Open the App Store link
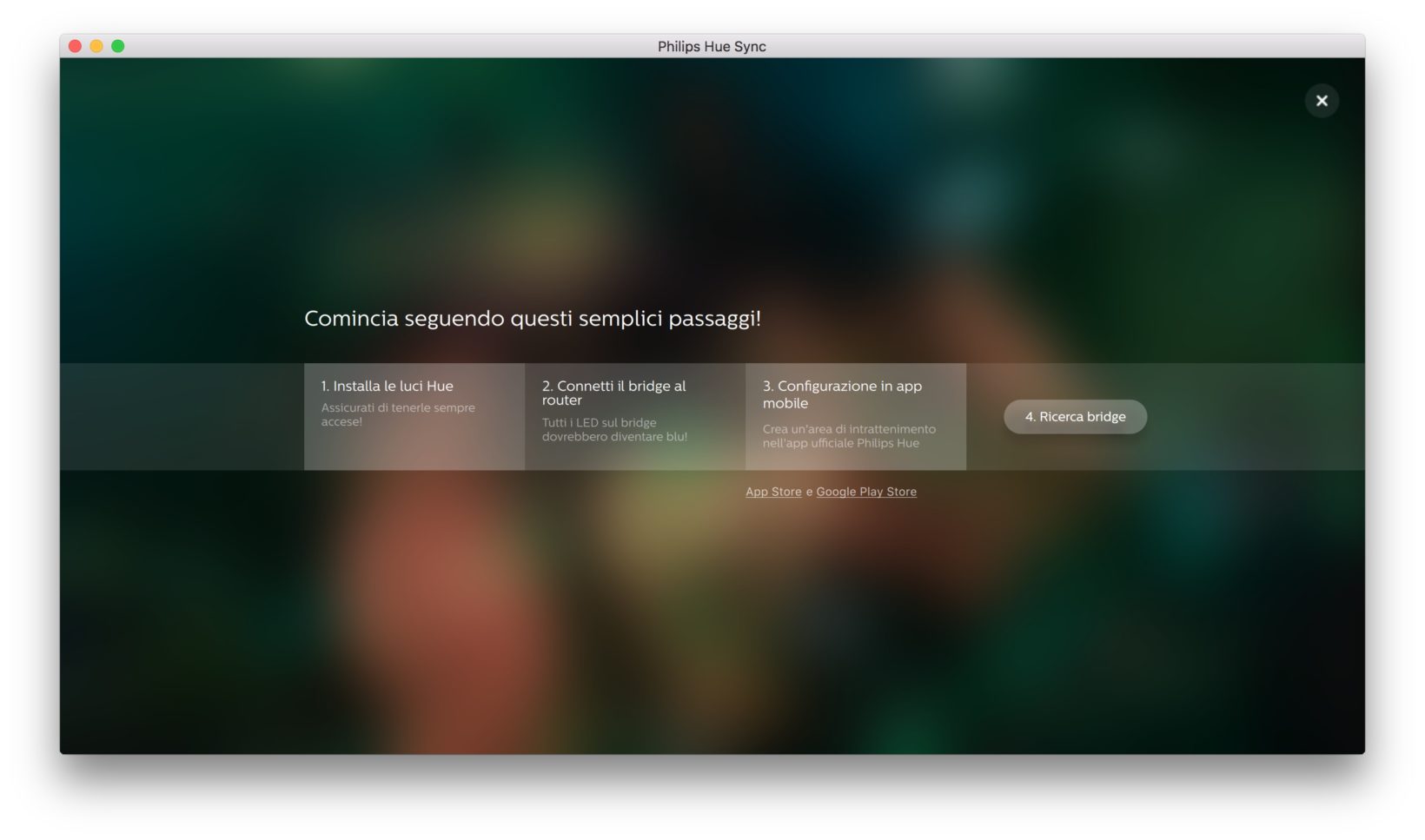The width and height of the screenshot is (1425, 840). coord(773,492)
